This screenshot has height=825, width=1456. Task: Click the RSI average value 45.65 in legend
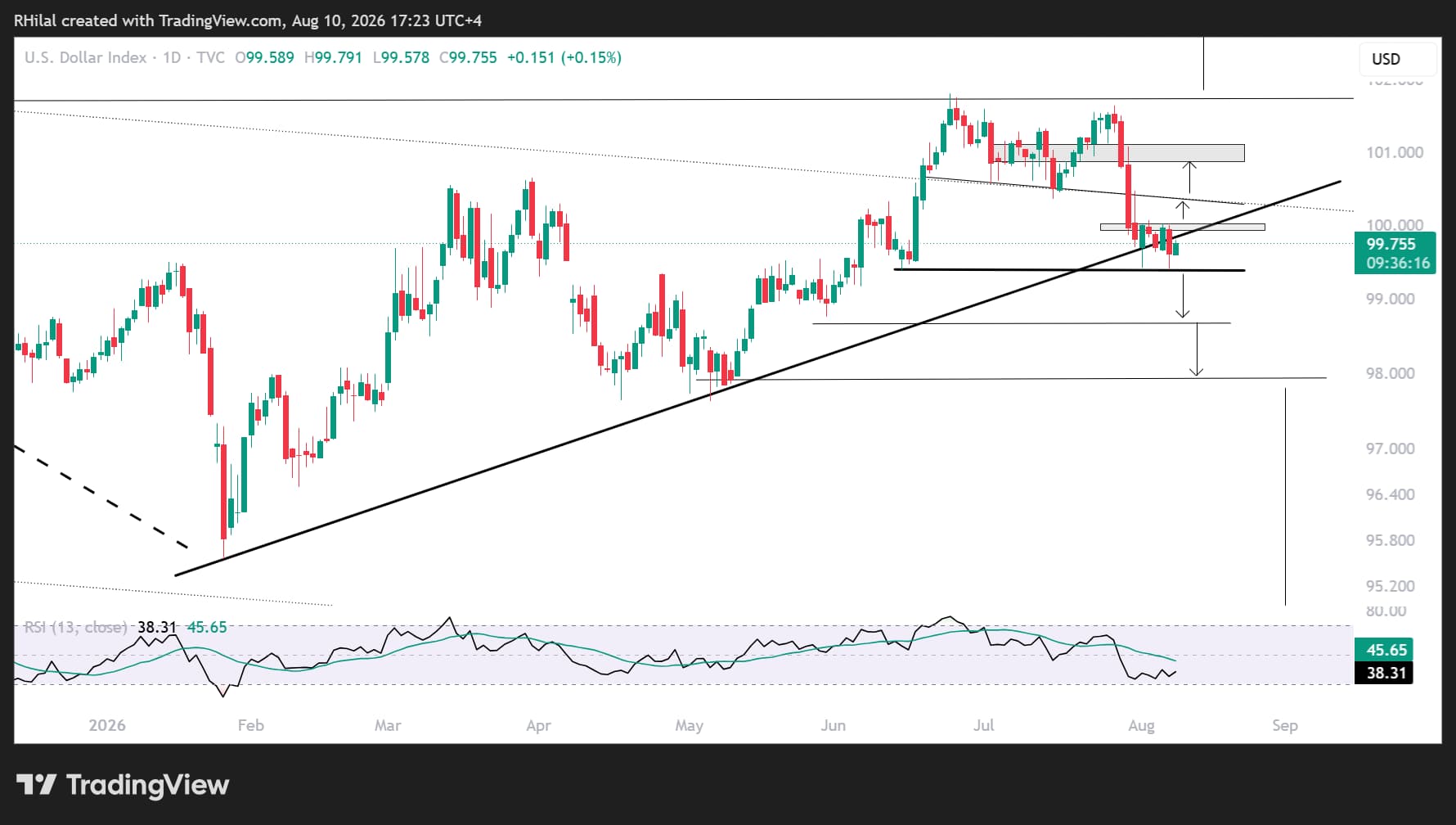tap(207, 627)
